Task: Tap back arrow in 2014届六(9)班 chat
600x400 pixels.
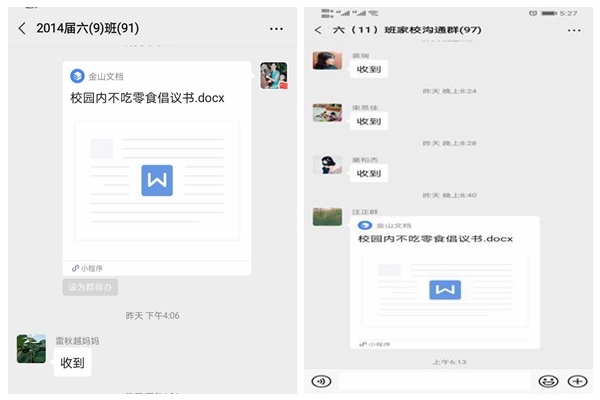Action: click(22, 28)
